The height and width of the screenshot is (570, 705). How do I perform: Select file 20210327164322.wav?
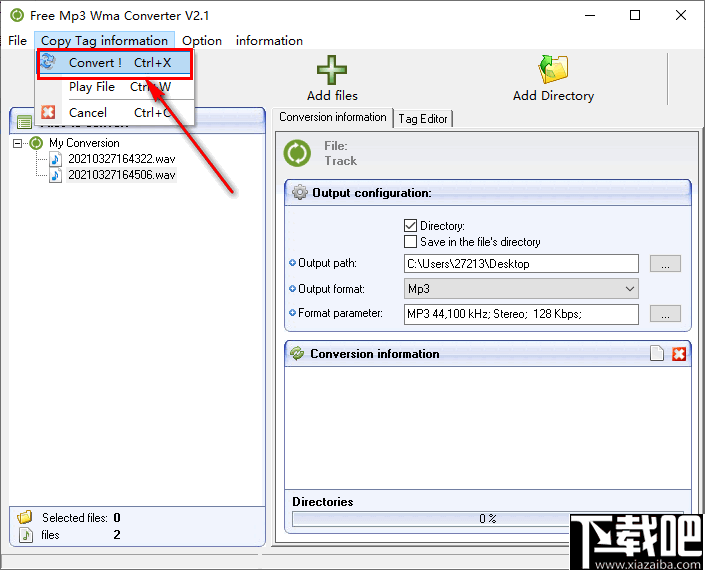pos(121,159)
